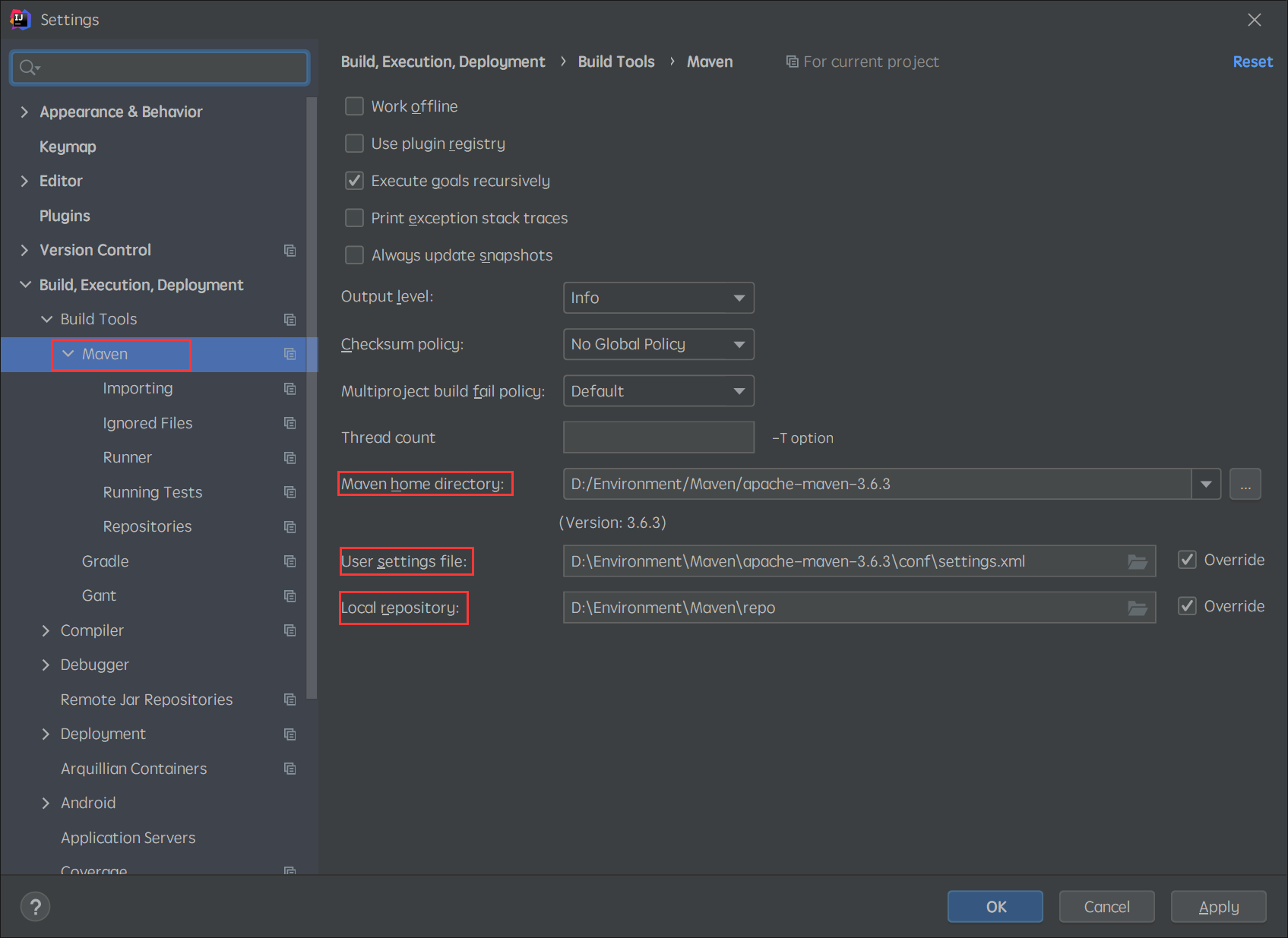Click the project-level icon beside Runner
The image size is (1288, 938).
coord(290,457)
